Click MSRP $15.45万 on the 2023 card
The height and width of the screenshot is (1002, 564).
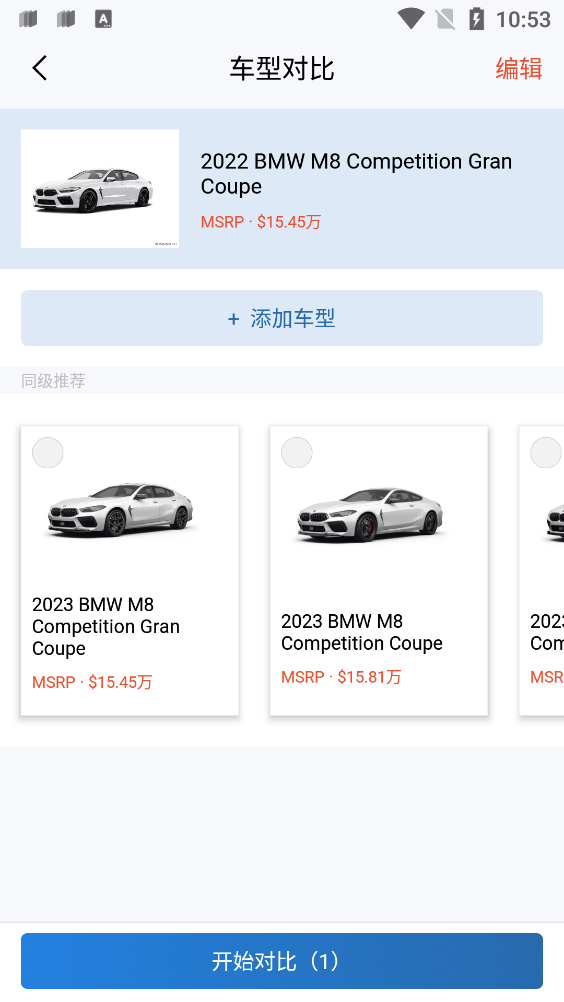[92, 682]
